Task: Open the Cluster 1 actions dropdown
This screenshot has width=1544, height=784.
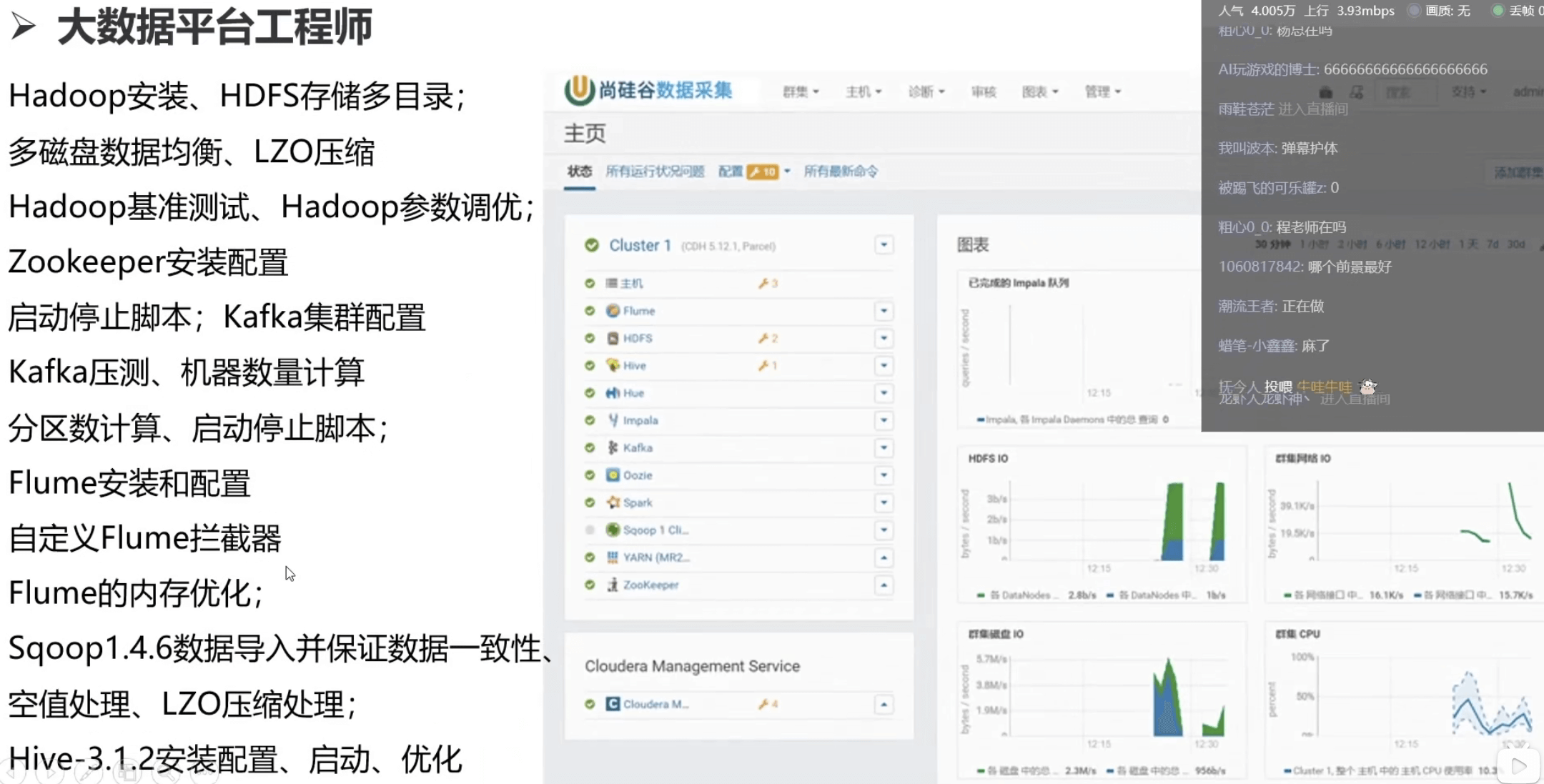Action: [x=884, y=245]
